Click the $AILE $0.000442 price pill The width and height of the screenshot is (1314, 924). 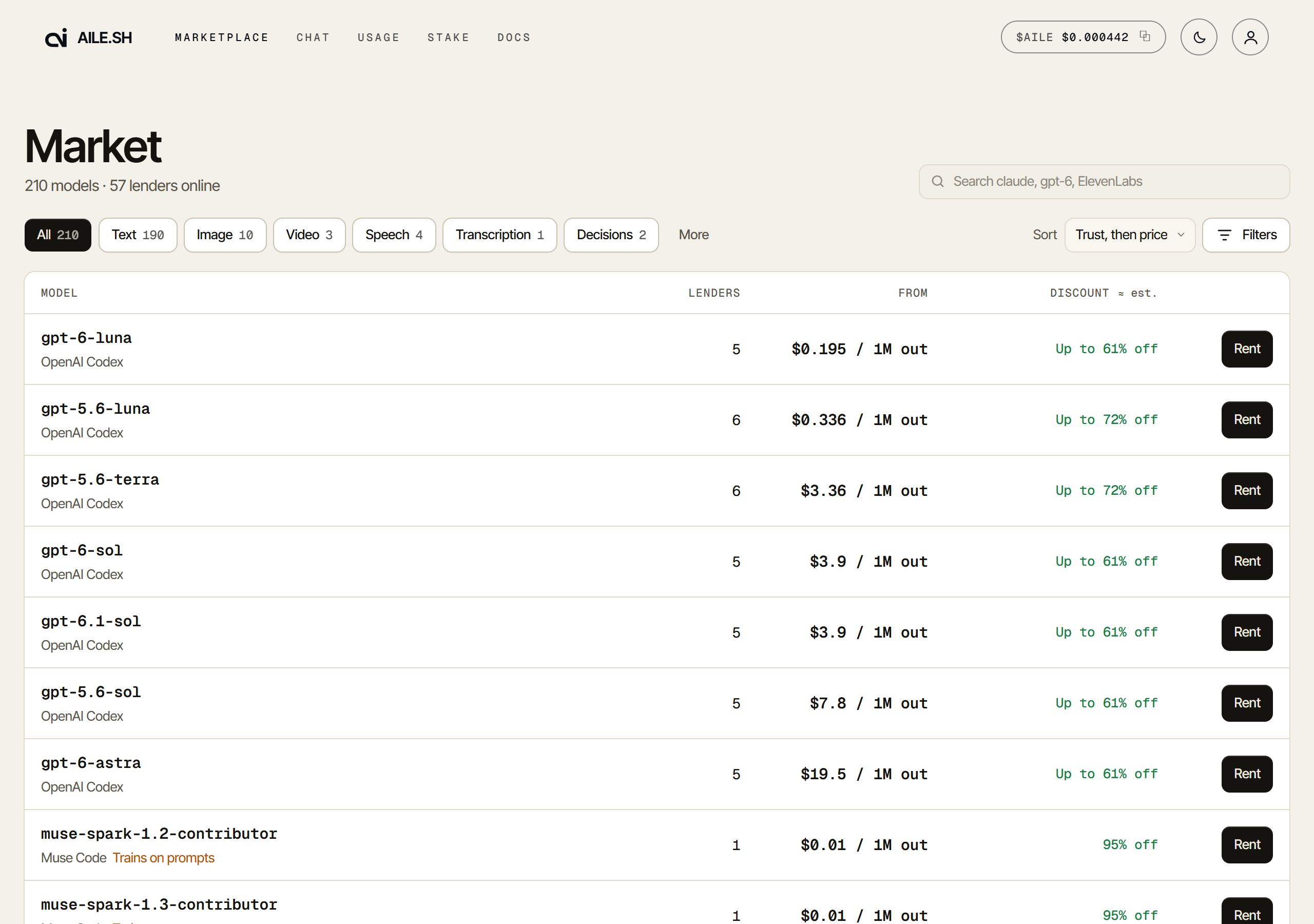1083,37
